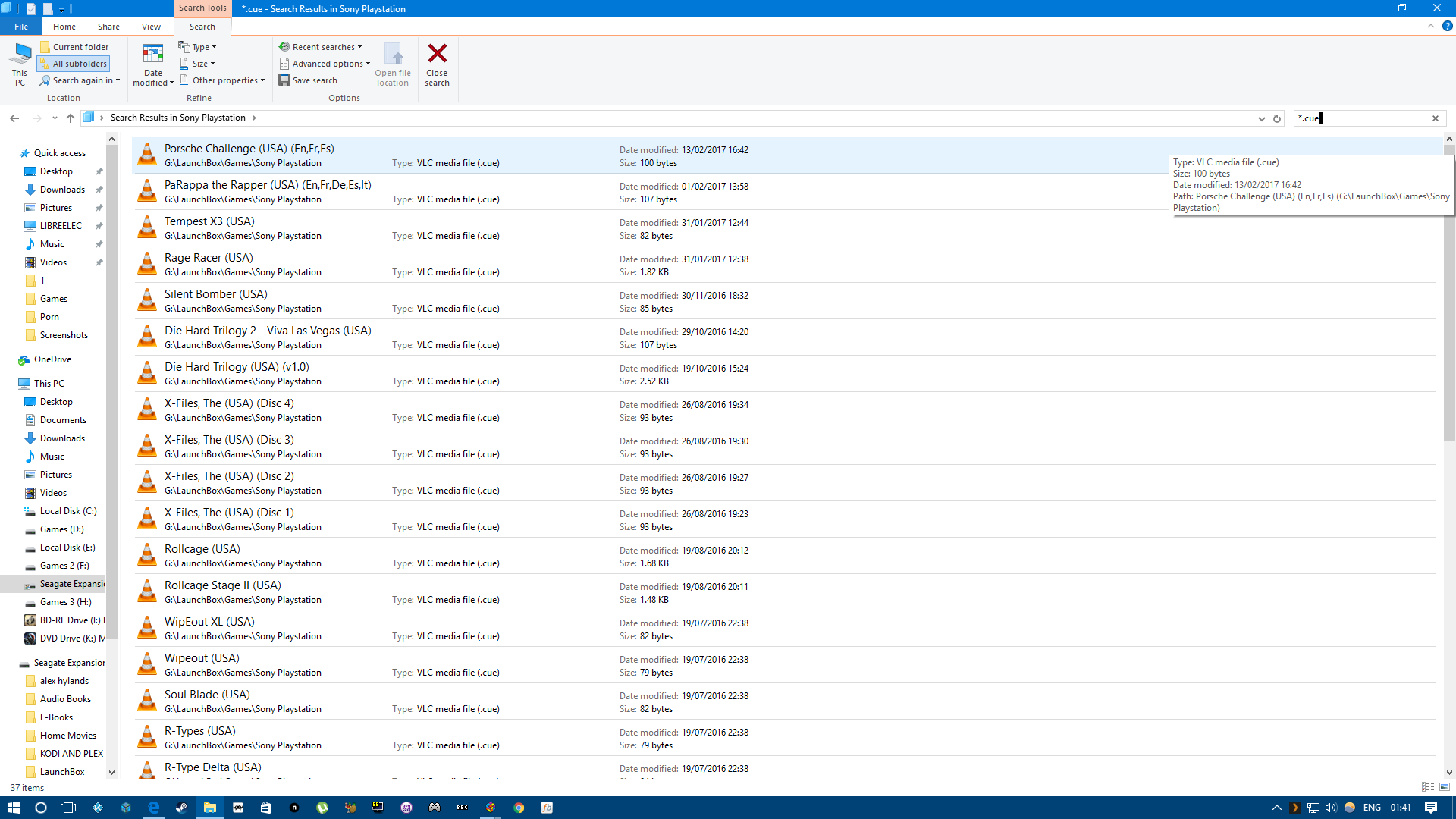Open Date modified filter dropdown

(x=153, y=64)
